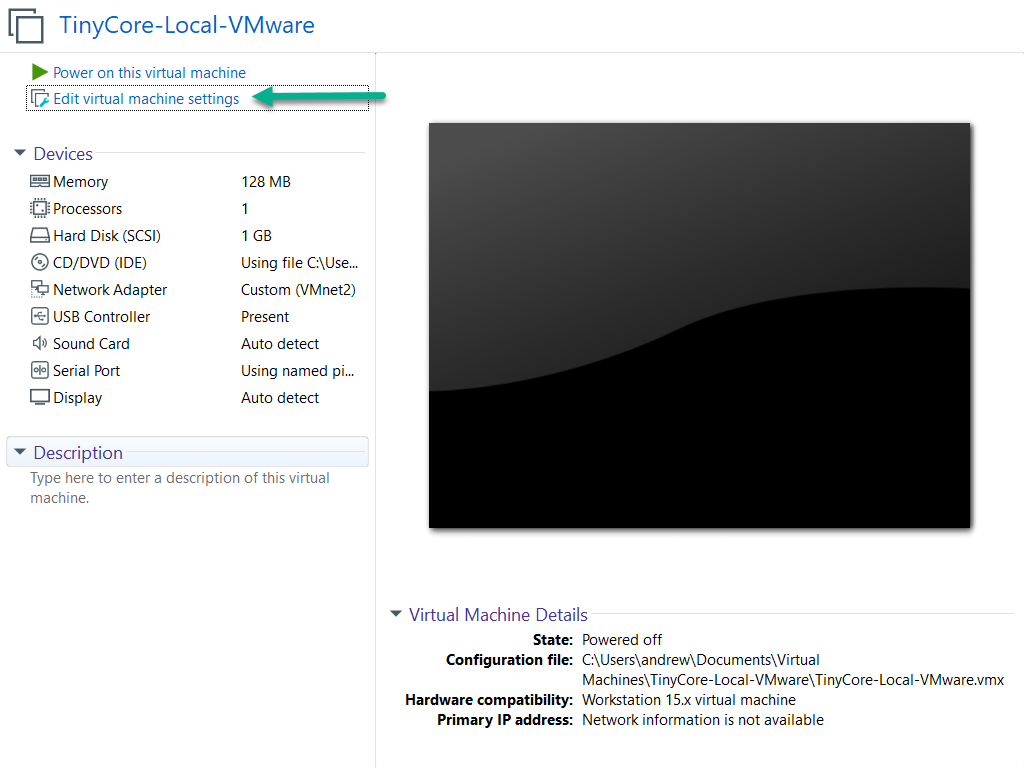This screenshot has height=768, width=1024.
Task: Select the Processors device label
Action: pyautogui.click(x=88, y=209)
